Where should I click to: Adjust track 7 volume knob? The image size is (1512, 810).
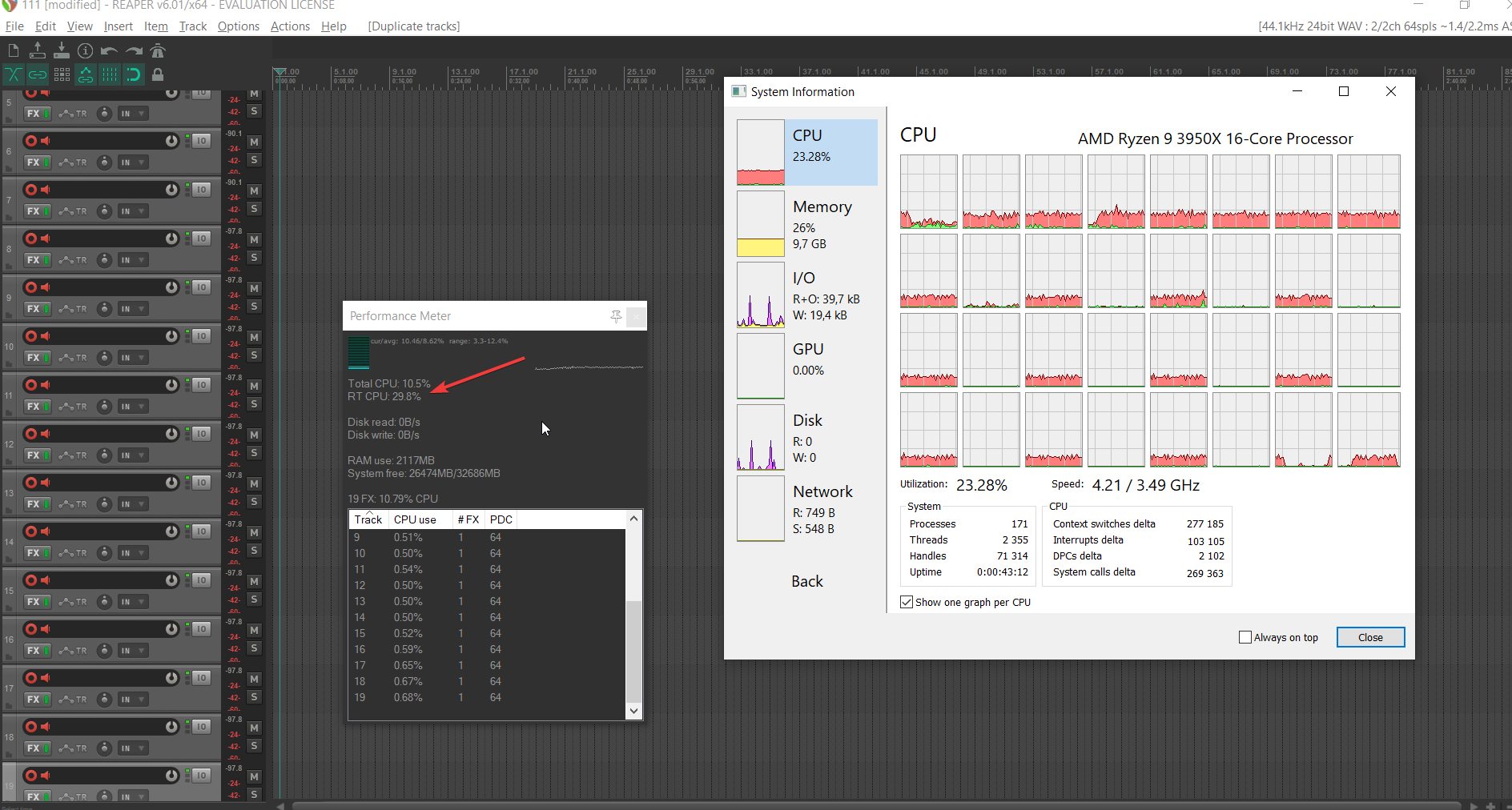(x=171, y=190)
